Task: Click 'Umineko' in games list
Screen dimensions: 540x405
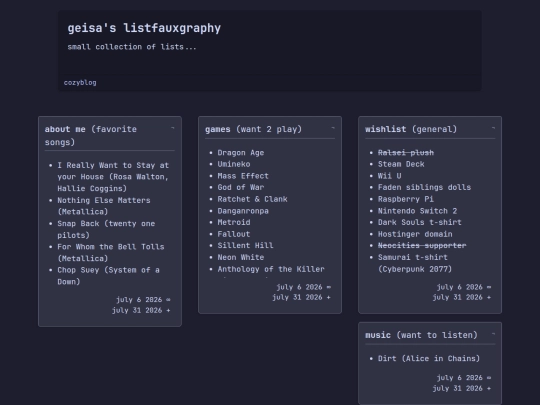Action: (x=234, y=164)
